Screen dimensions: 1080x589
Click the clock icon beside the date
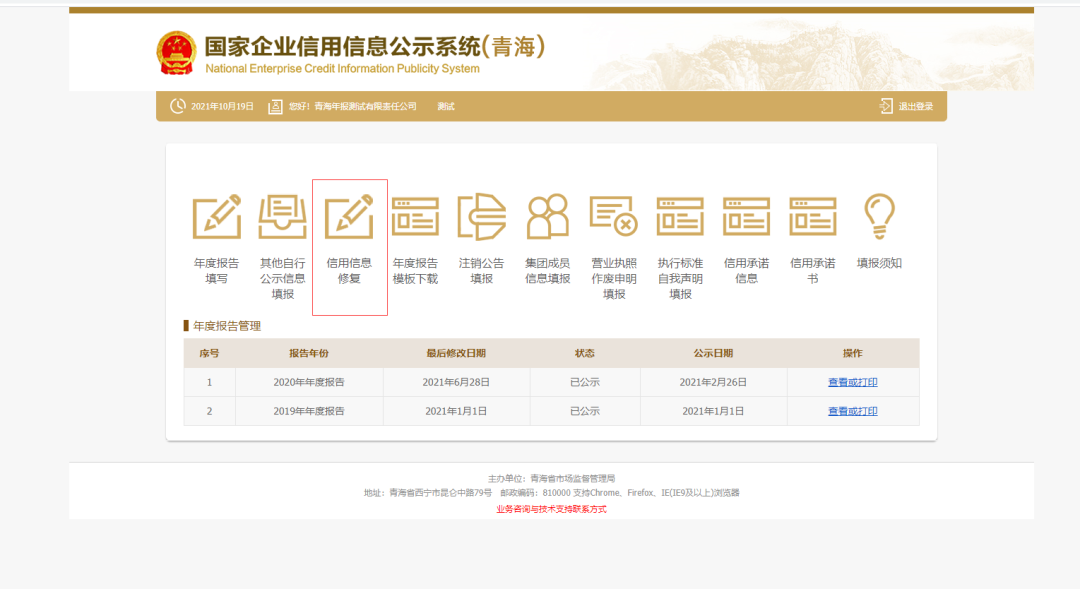(x=178, y=106)
